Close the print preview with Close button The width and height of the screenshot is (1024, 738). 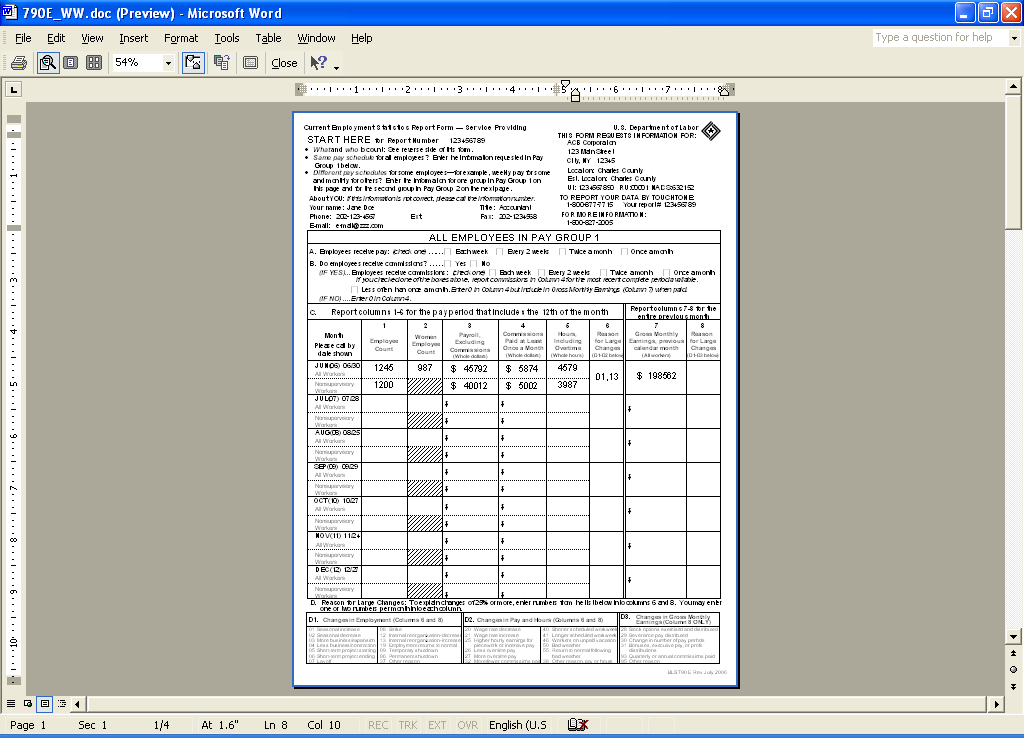284,63
